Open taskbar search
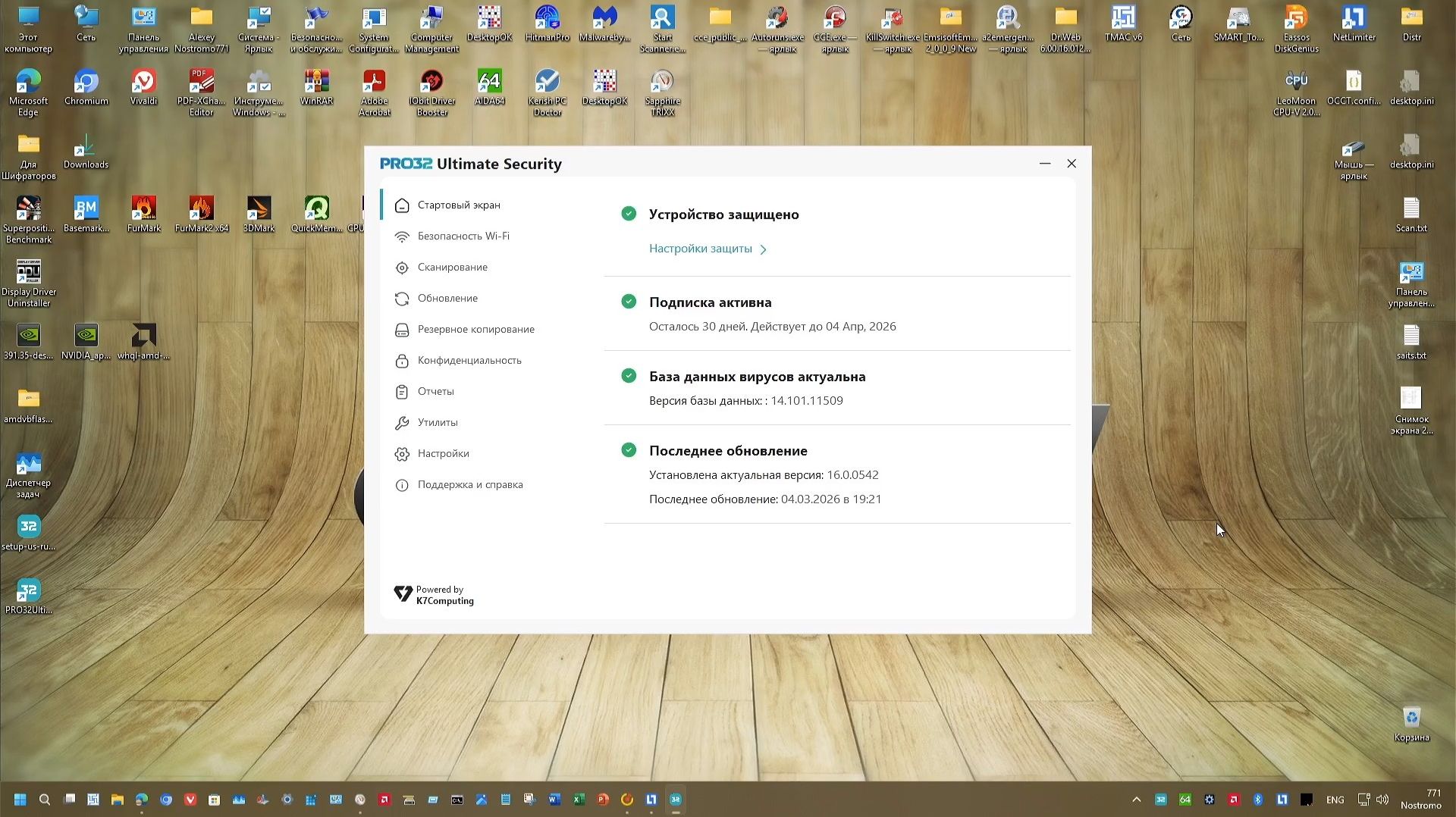This screenshot has height=817, width=1456. (x=45, y=800)
